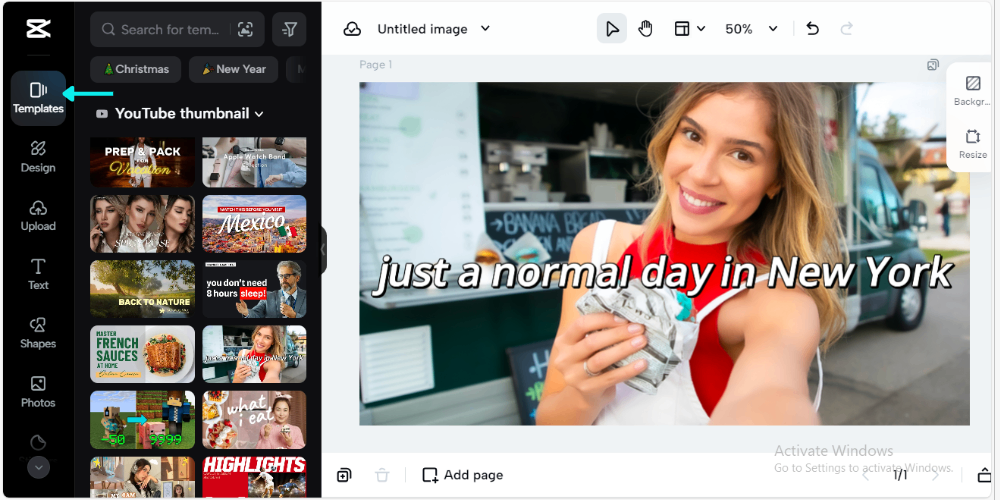1000x500 pixels.
Task: Expand sidebar with down chevron button
Action: click(38, 467)
